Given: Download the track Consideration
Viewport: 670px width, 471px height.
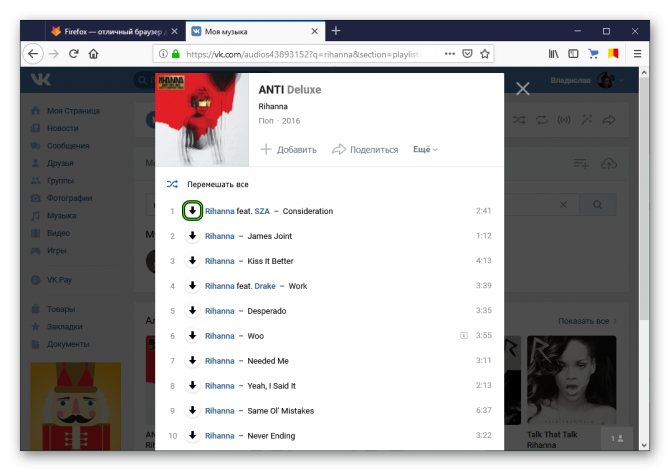Looking at the screenshot, I should (x=192, y=211).
